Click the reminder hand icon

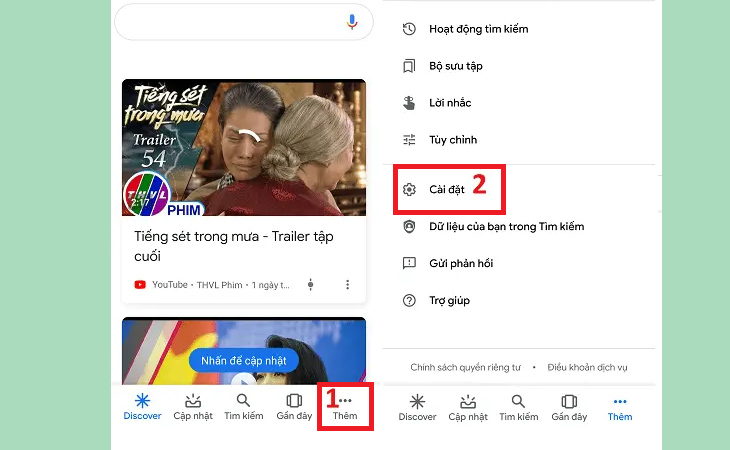409,103
